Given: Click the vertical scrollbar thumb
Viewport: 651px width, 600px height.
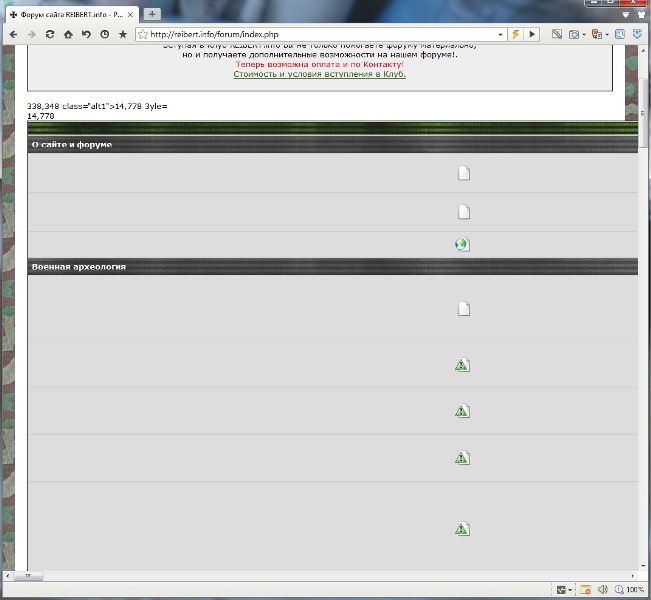Looking at the screenshot, I should click(644, 112).
